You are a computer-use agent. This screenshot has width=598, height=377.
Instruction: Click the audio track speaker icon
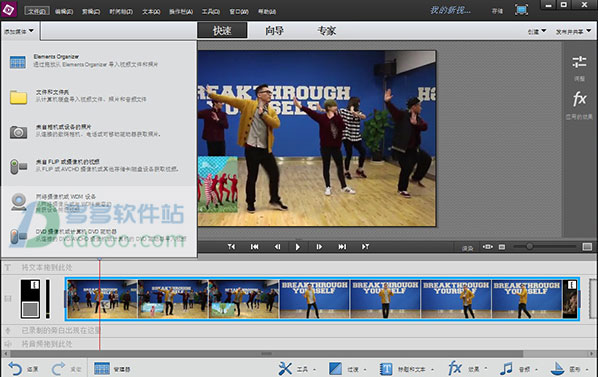8,344
